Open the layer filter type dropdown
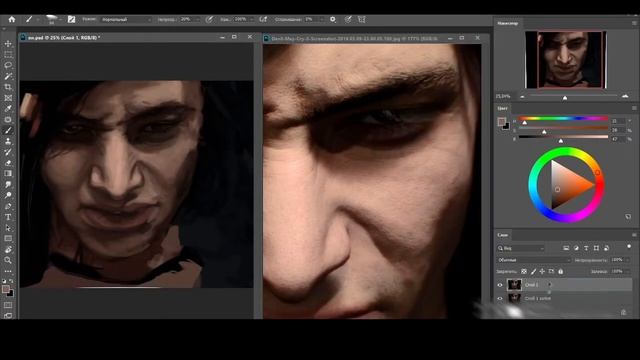The width and height of the screenshot is (640, 360). tap(521, 248)
